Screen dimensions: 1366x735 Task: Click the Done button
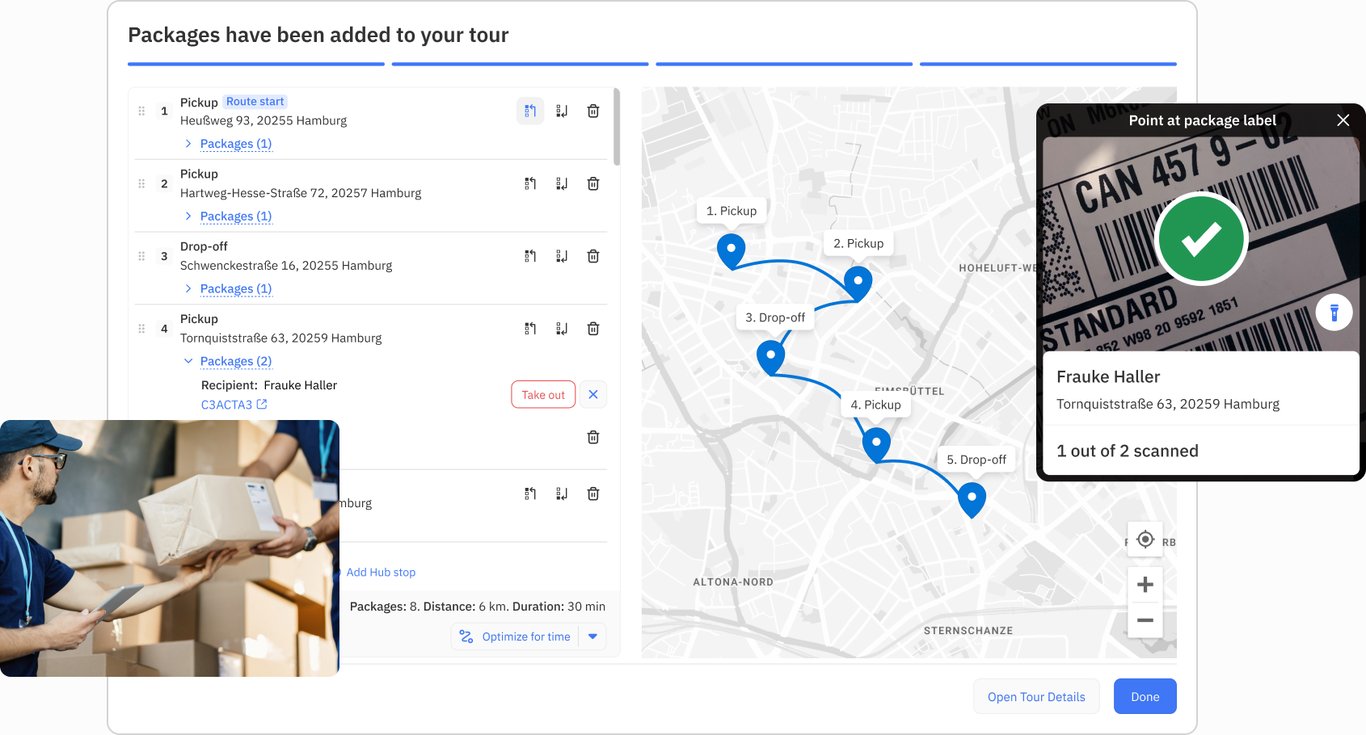1145,697
